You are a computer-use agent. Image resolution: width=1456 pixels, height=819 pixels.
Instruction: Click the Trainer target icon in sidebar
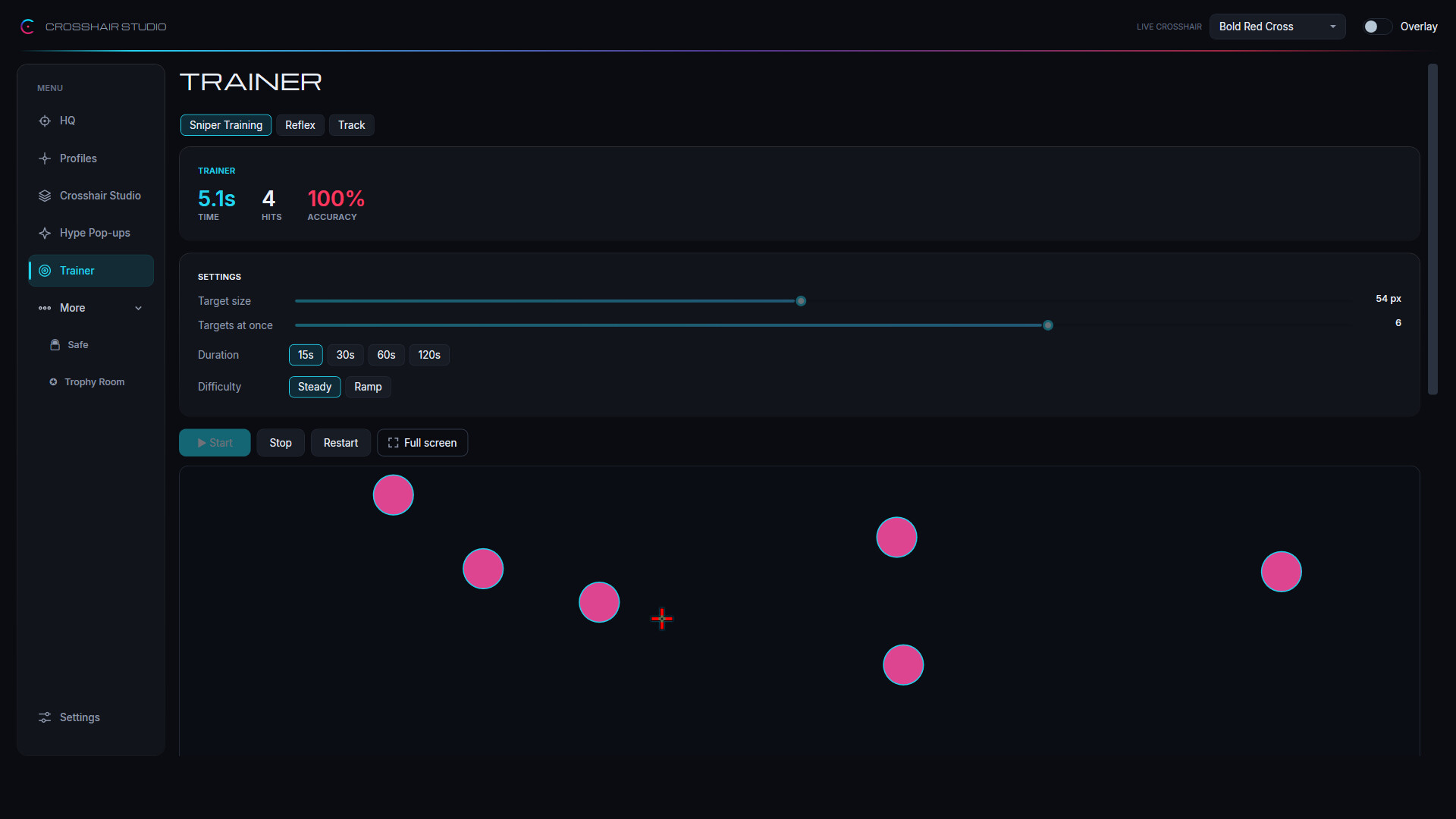(x=45, y=271)
